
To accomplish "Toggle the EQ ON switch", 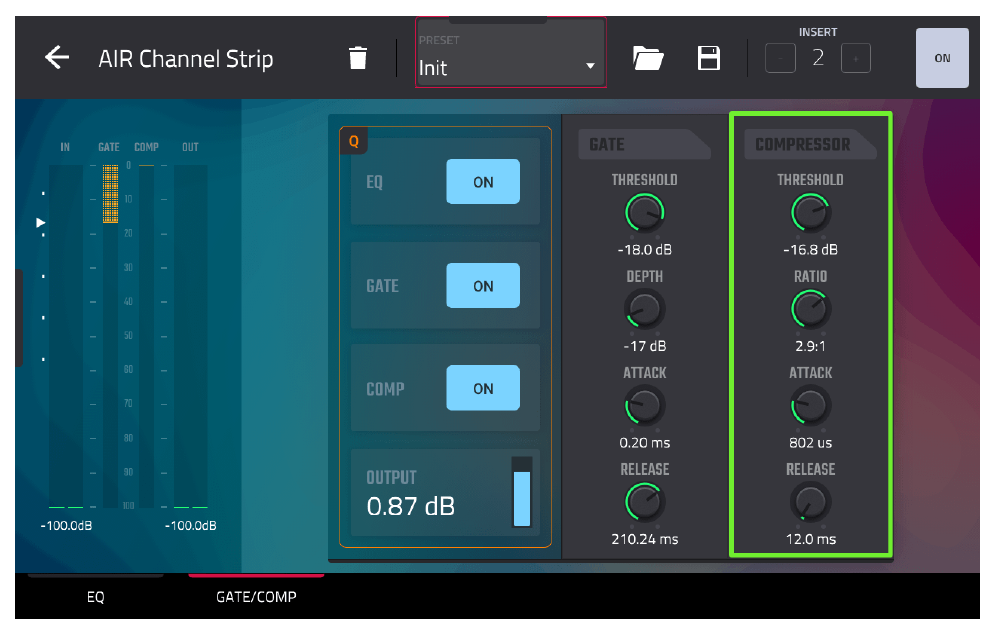I will tap(483, 182).
